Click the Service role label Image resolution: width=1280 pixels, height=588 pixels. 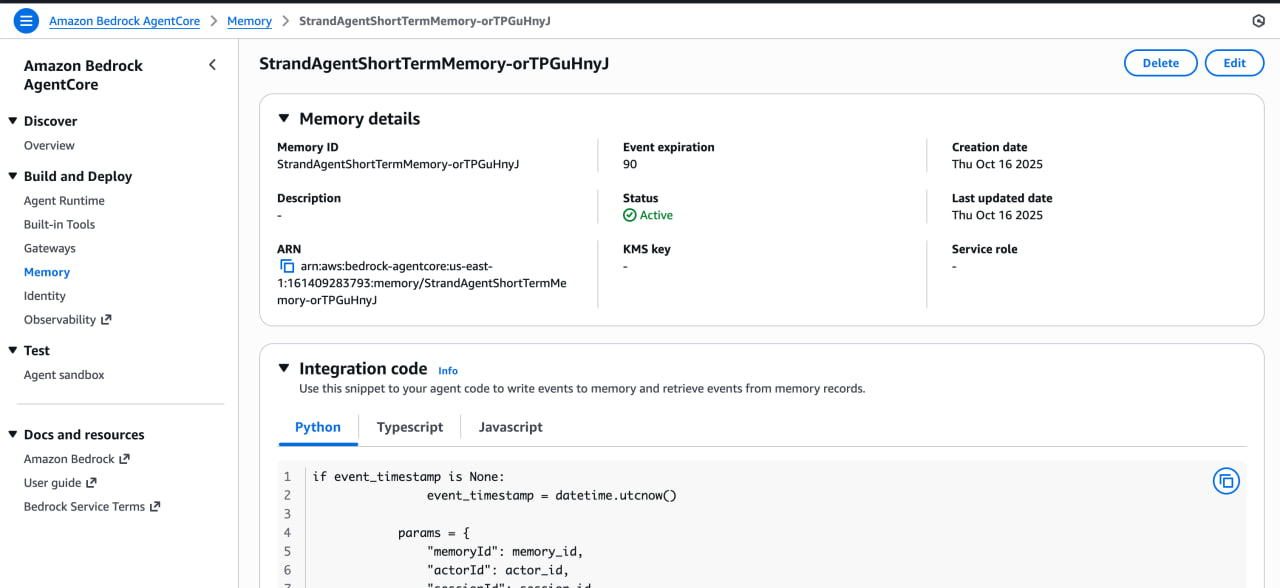(x=985, y=249)
